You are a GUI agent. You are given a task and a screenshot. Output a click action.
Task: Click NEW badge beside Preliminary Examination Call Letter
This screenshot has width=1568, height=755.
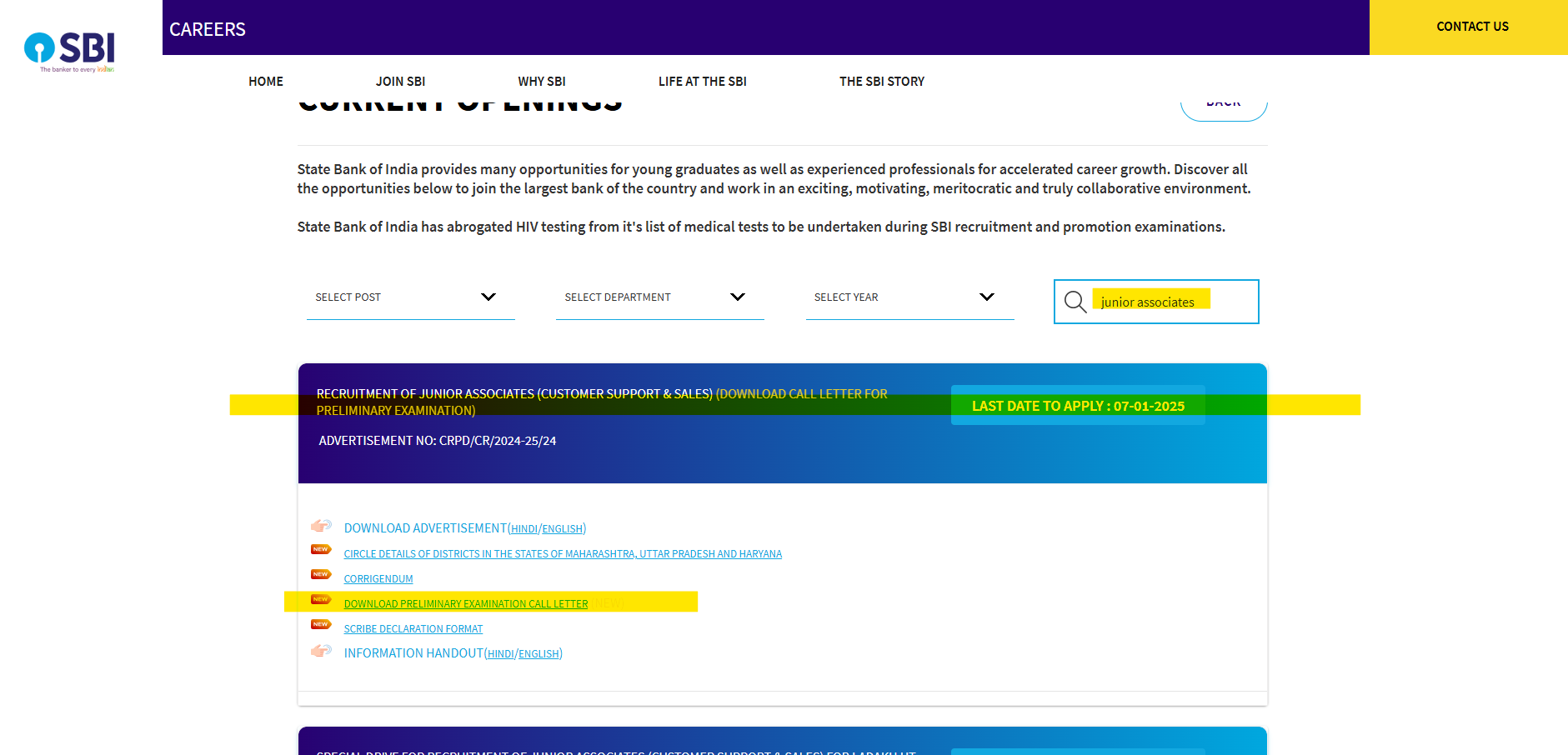pyautogui.click(x=321, y=599)
